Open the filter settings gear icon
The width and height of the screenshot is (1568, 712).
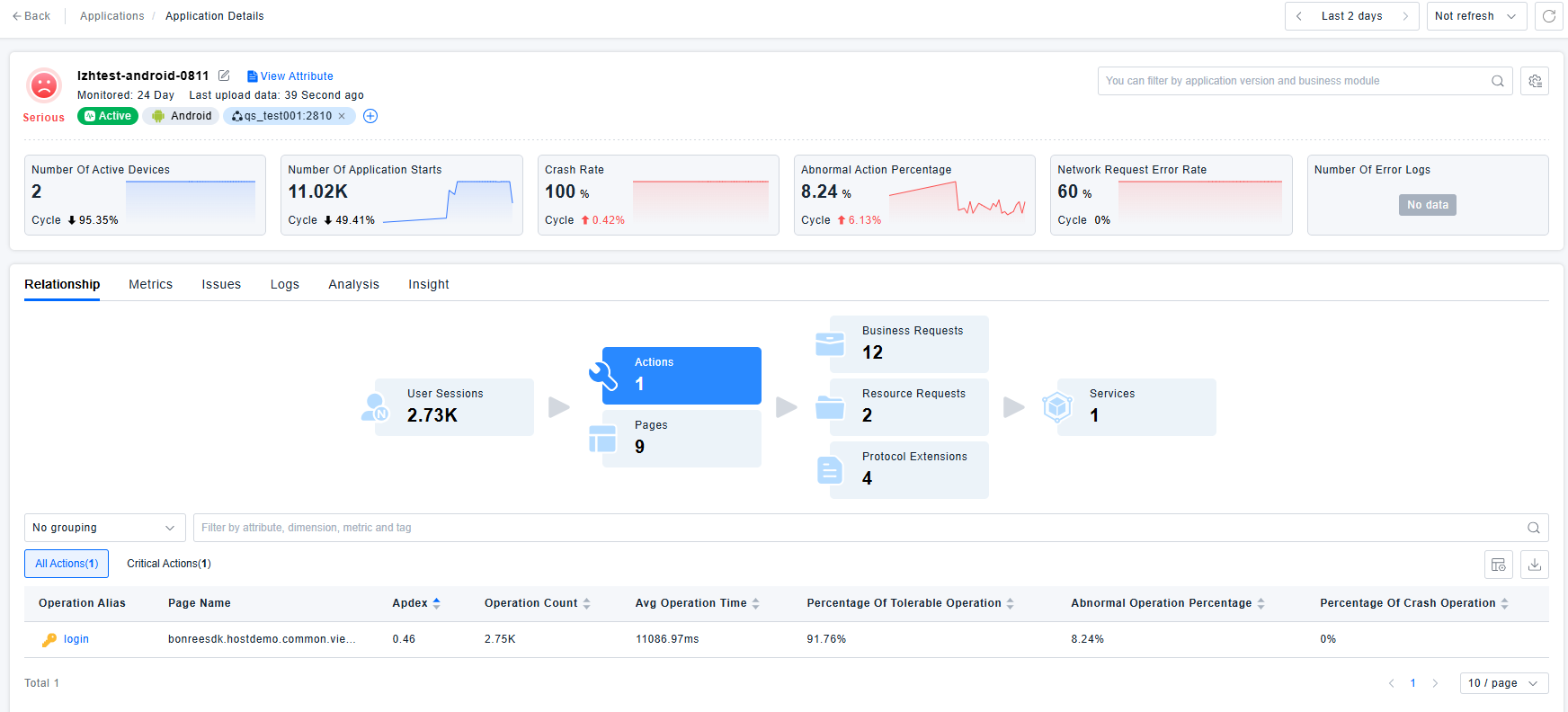click(1535, 81)
